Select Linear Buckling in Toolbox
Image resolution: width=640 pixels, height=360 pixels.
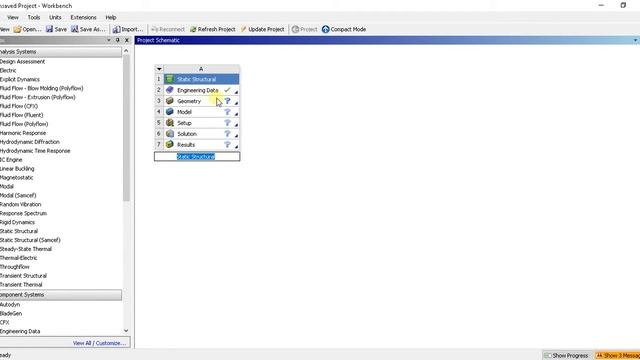[x=17, y=169]
